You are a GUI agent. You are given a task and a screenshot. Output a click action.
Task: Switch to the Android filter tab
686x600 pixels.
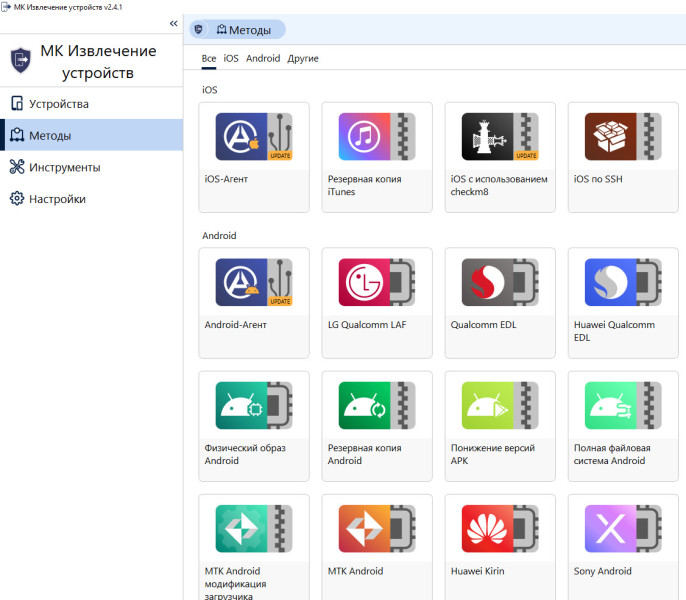pyautogui.click(x=263, y=59)
